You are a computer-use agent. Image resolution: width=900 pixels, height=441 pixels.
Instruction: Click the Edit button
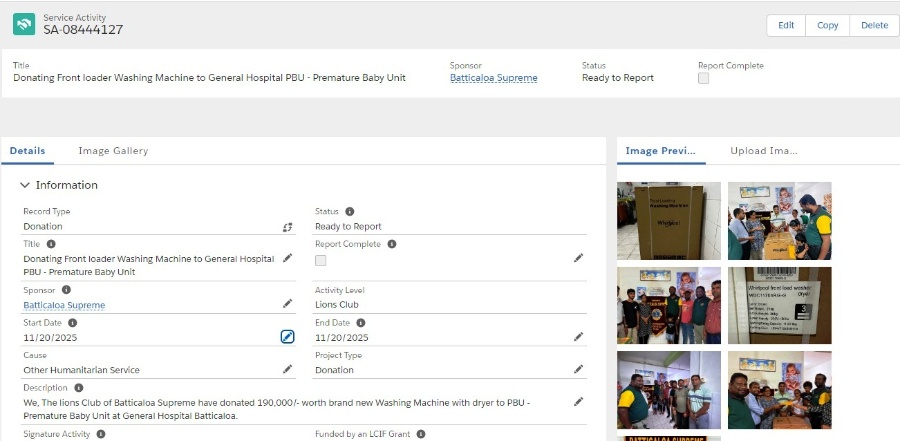coord(786,26)
